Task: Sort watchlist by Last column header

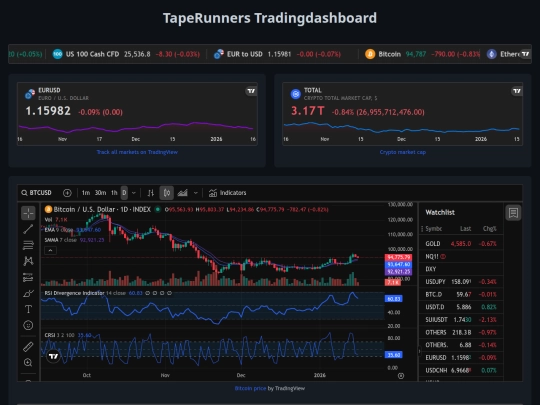Action: (x=466, y=229)
